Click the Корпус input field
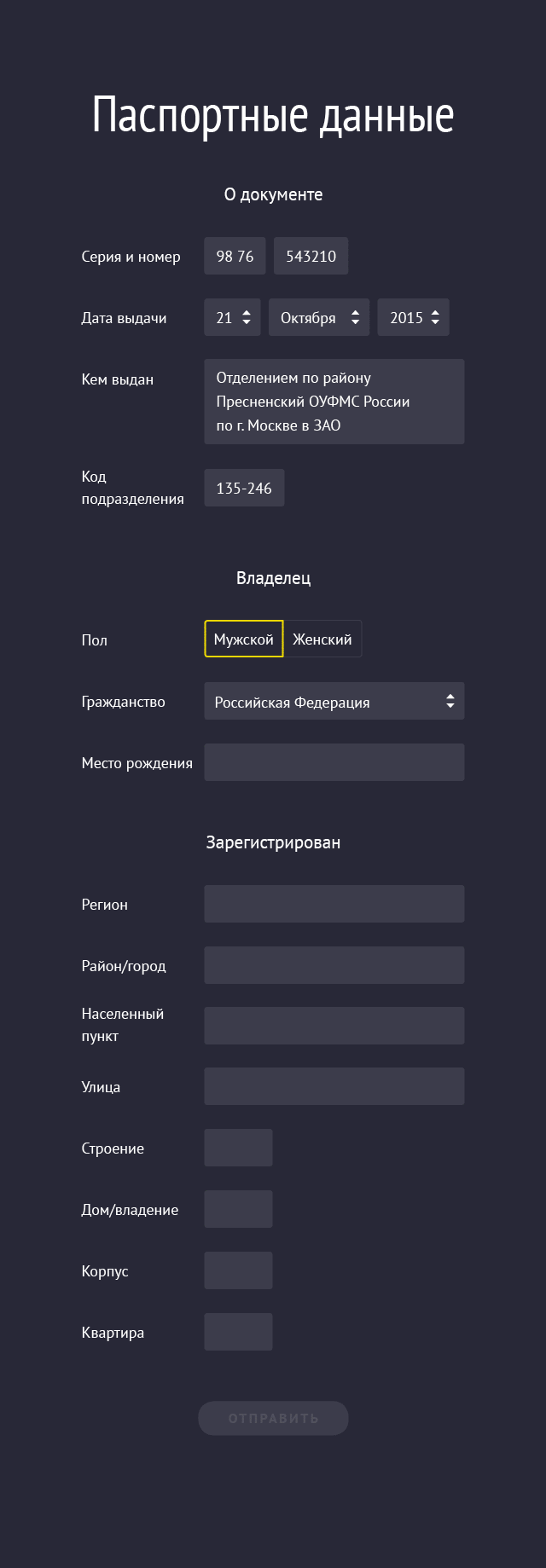The image size is (546, 1568). 238,1270
